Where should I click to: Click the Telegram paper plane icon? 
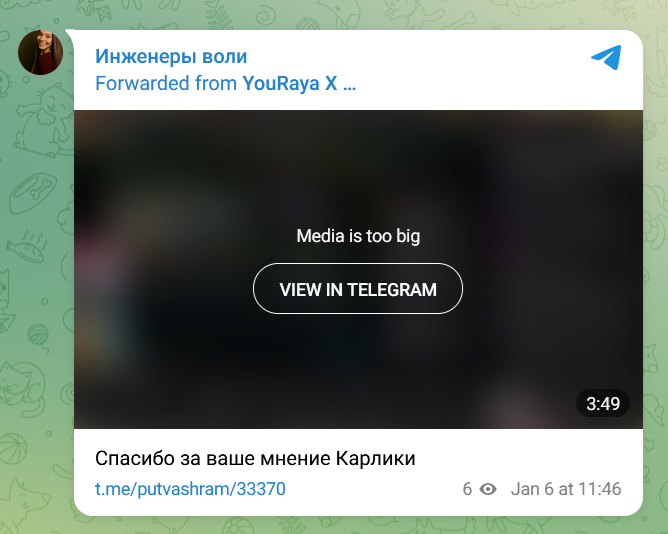click(x=606, y=57)
